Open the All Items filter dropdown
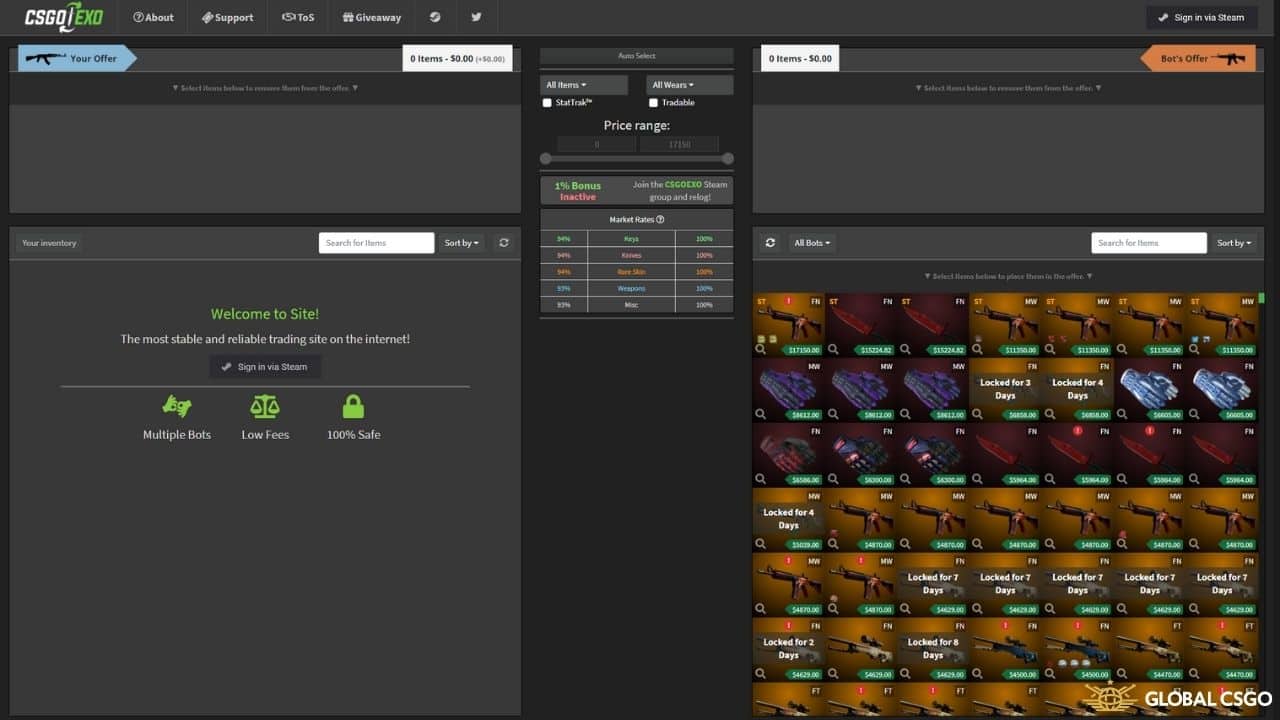 click(584, 85)
